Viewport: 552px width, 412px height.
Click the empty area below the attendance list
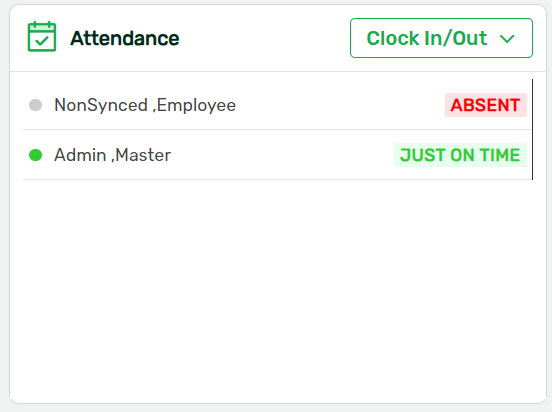(277, 289)
